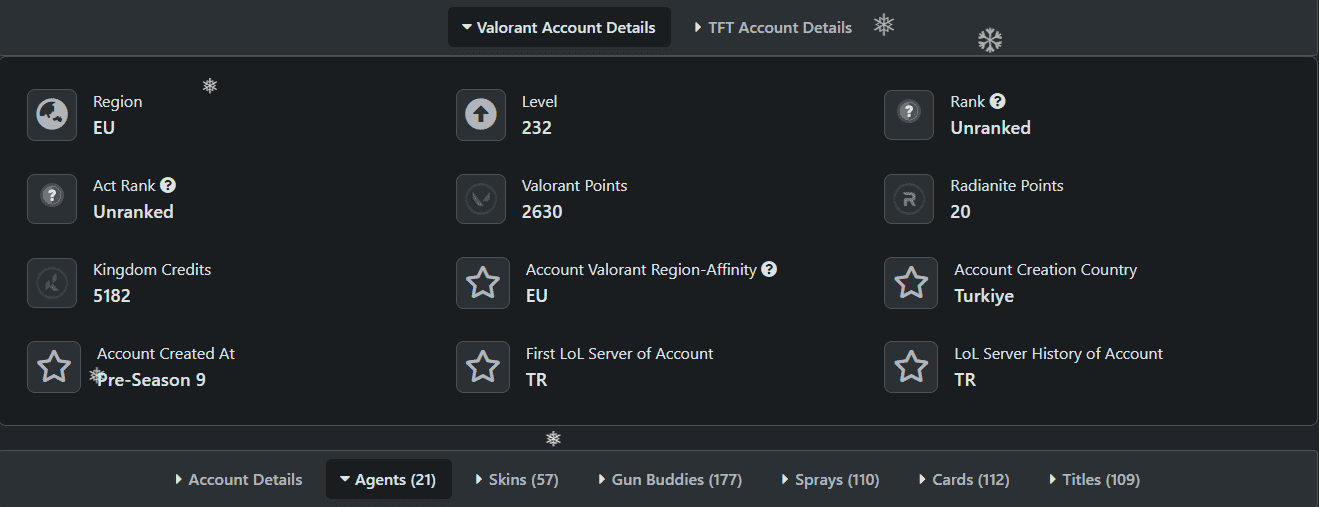Collapse the Valorant Account Details section
Viewport: 1319px width, 507px height.
pos(558,27)
